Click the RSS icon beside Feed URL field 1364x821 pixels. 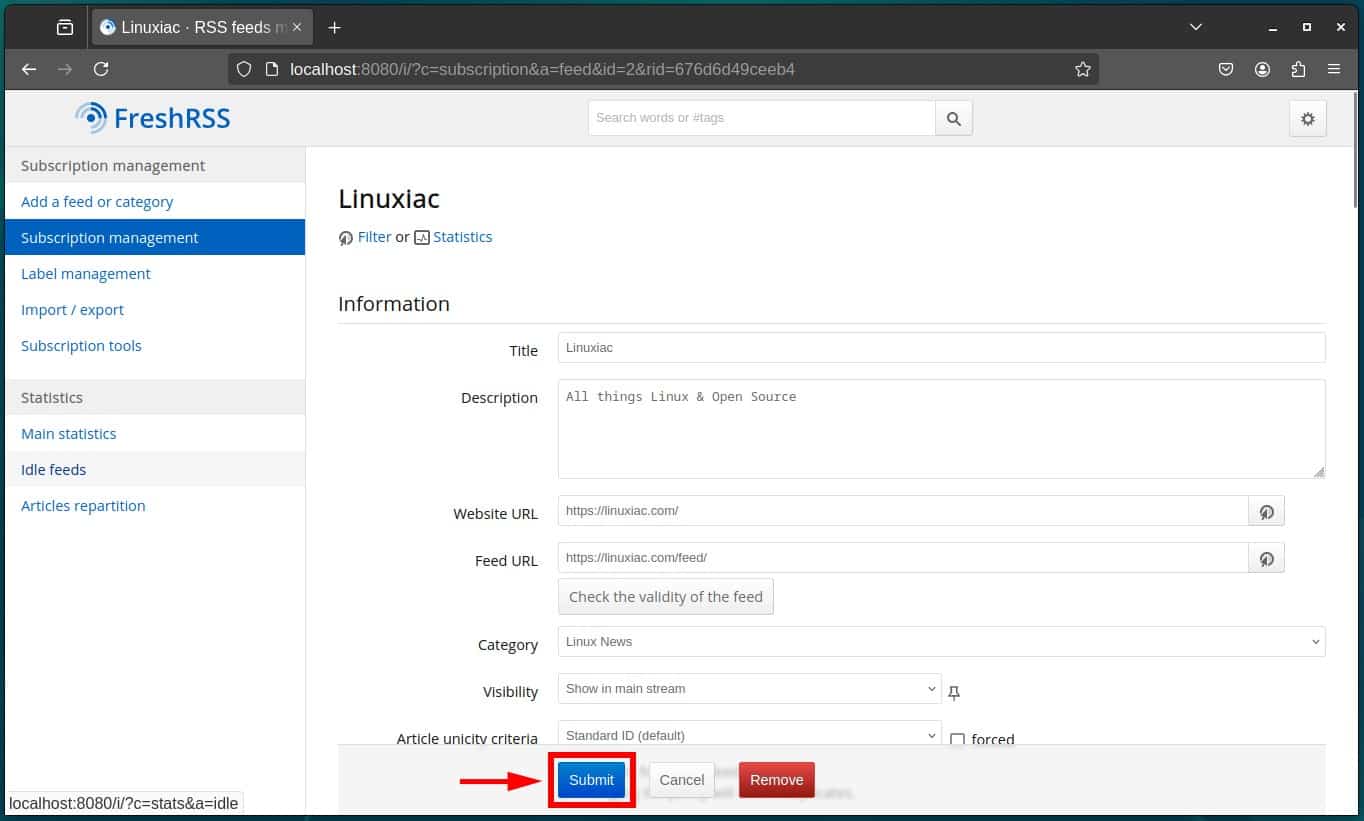click(1266, 558)
